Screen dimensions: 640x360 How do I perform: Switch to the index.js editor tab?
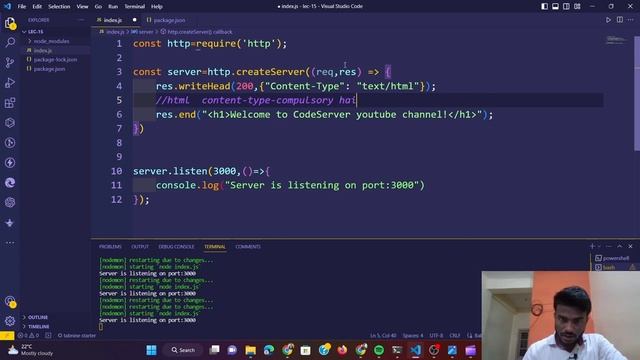(x=116, y=20)
